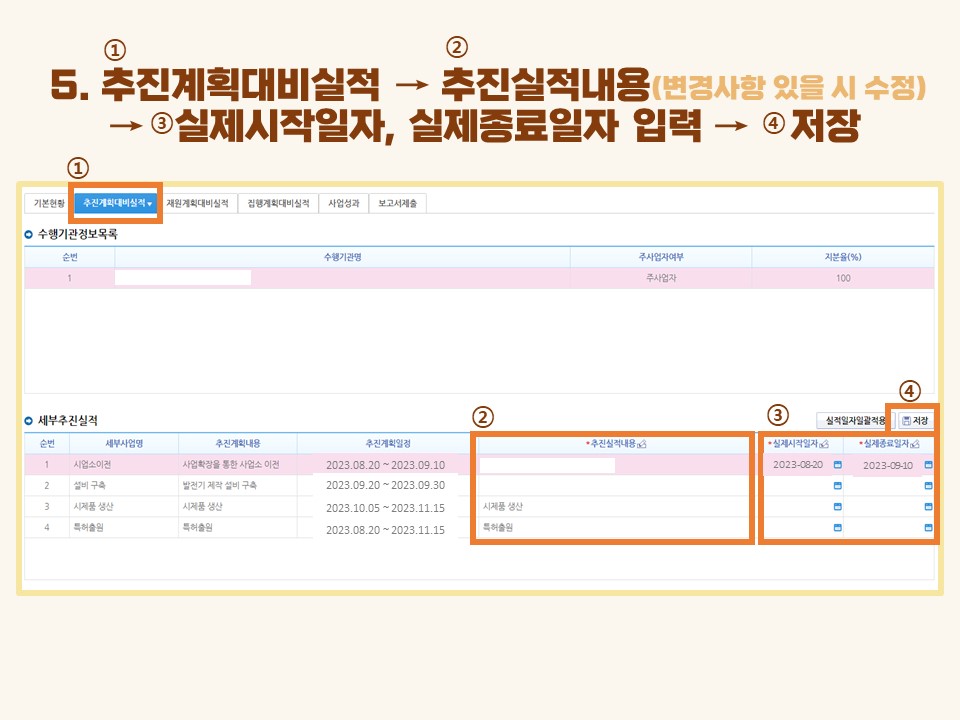Click schedule 2023.10.05 ~ 2023.11.15
The width and height of the screenshot is (960, 720).
[386, 508]
